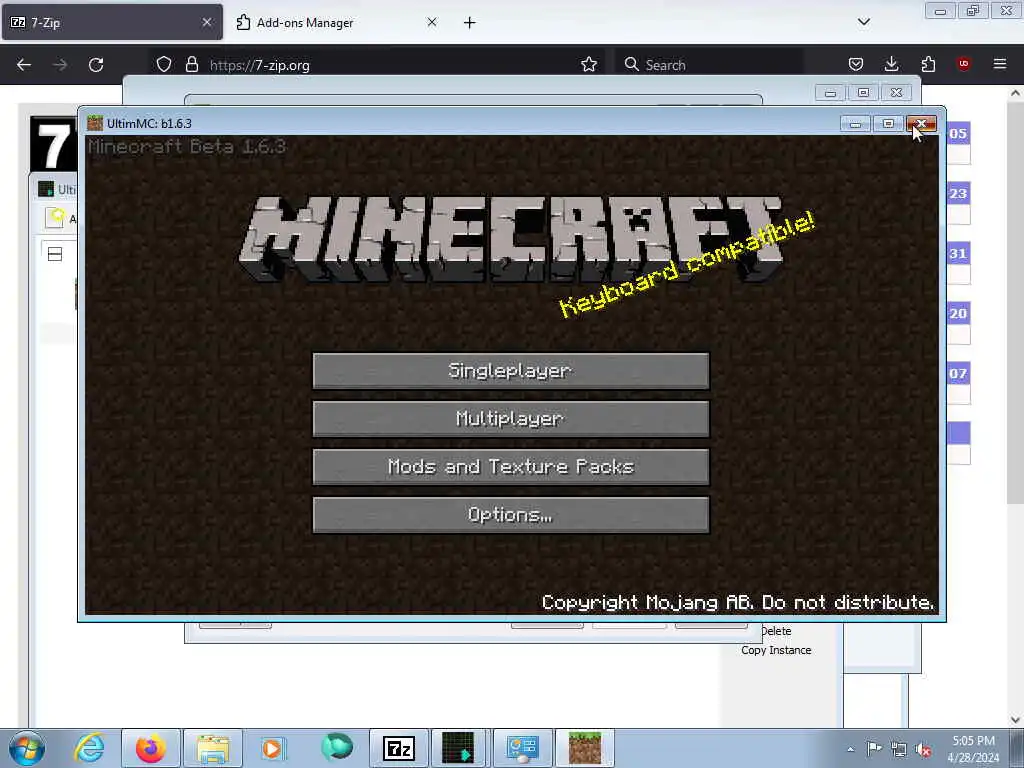List all tabs dropdown arrow
This screenshot has width=1024, height=768.
tap(864, 22)
